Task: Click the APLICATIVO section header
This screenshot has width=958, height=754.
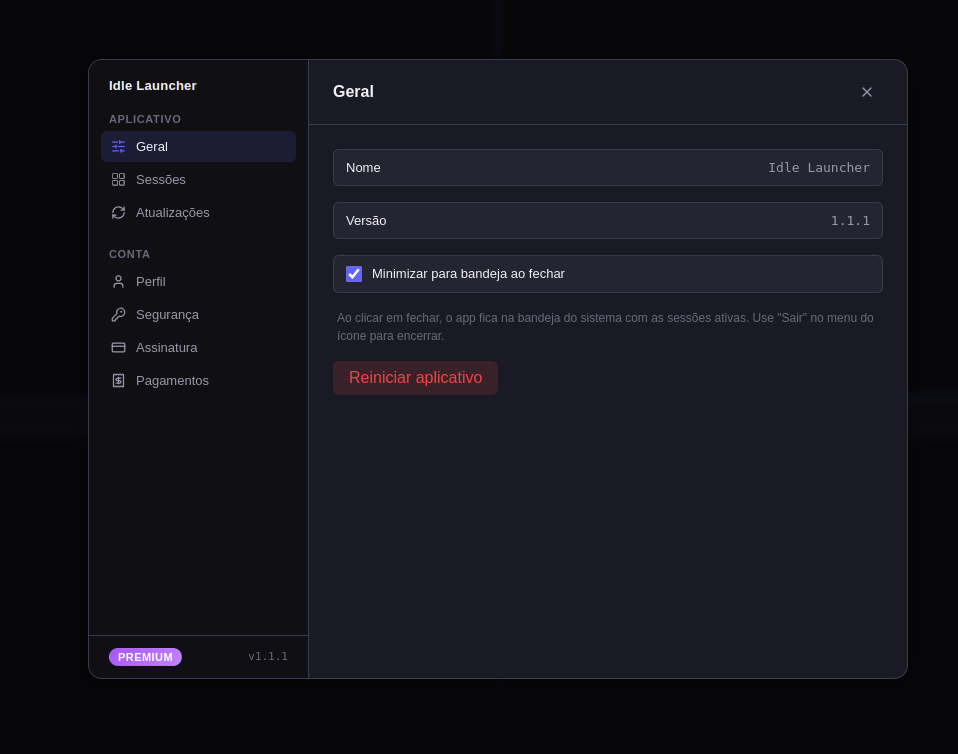Action: pyautogui.click(x=145, y=119)
